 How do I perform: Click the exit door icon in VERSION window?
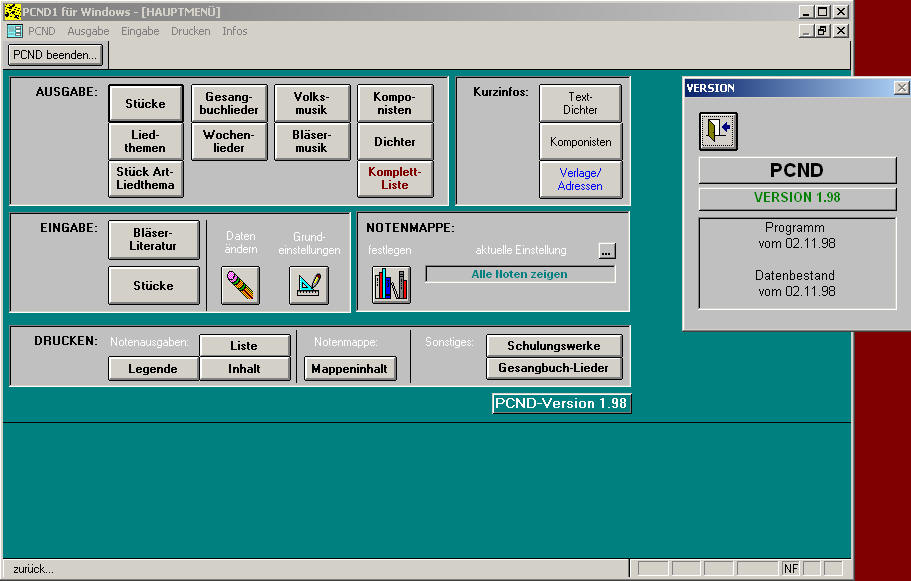[x=718, y=131]
